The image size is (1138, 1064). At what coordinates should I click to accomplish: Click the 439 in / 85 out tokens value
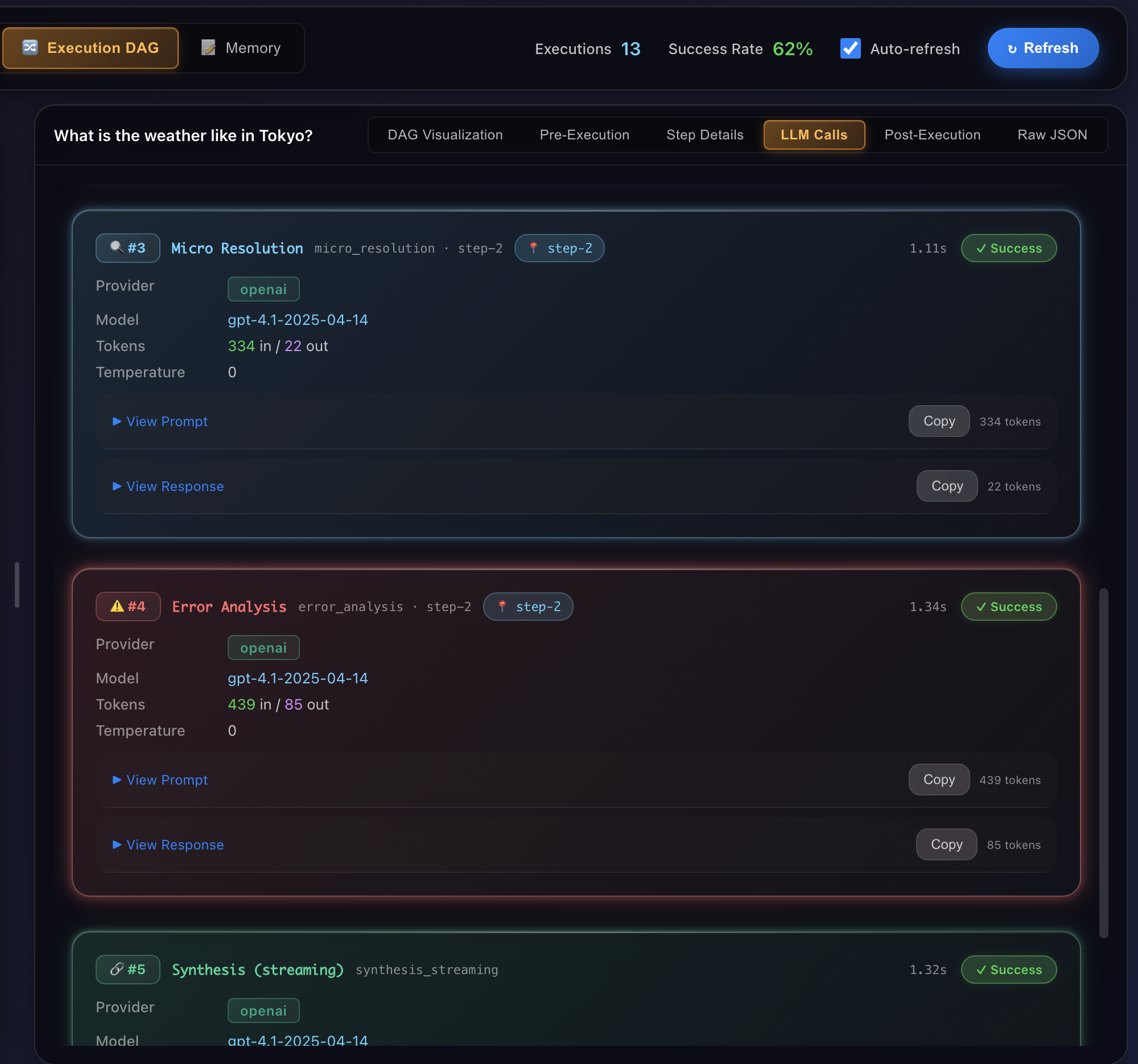pyautogui.click(x=278, y=704)
